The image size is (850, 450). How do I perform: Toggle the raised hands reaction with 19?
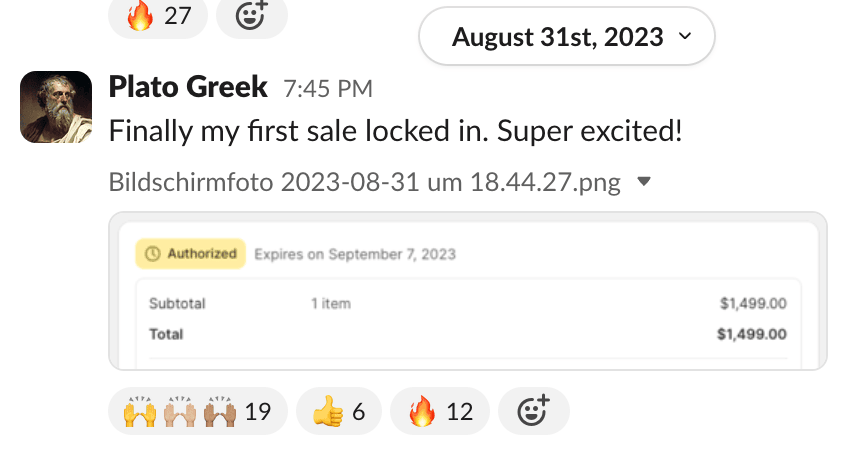(x=196, y=411)
